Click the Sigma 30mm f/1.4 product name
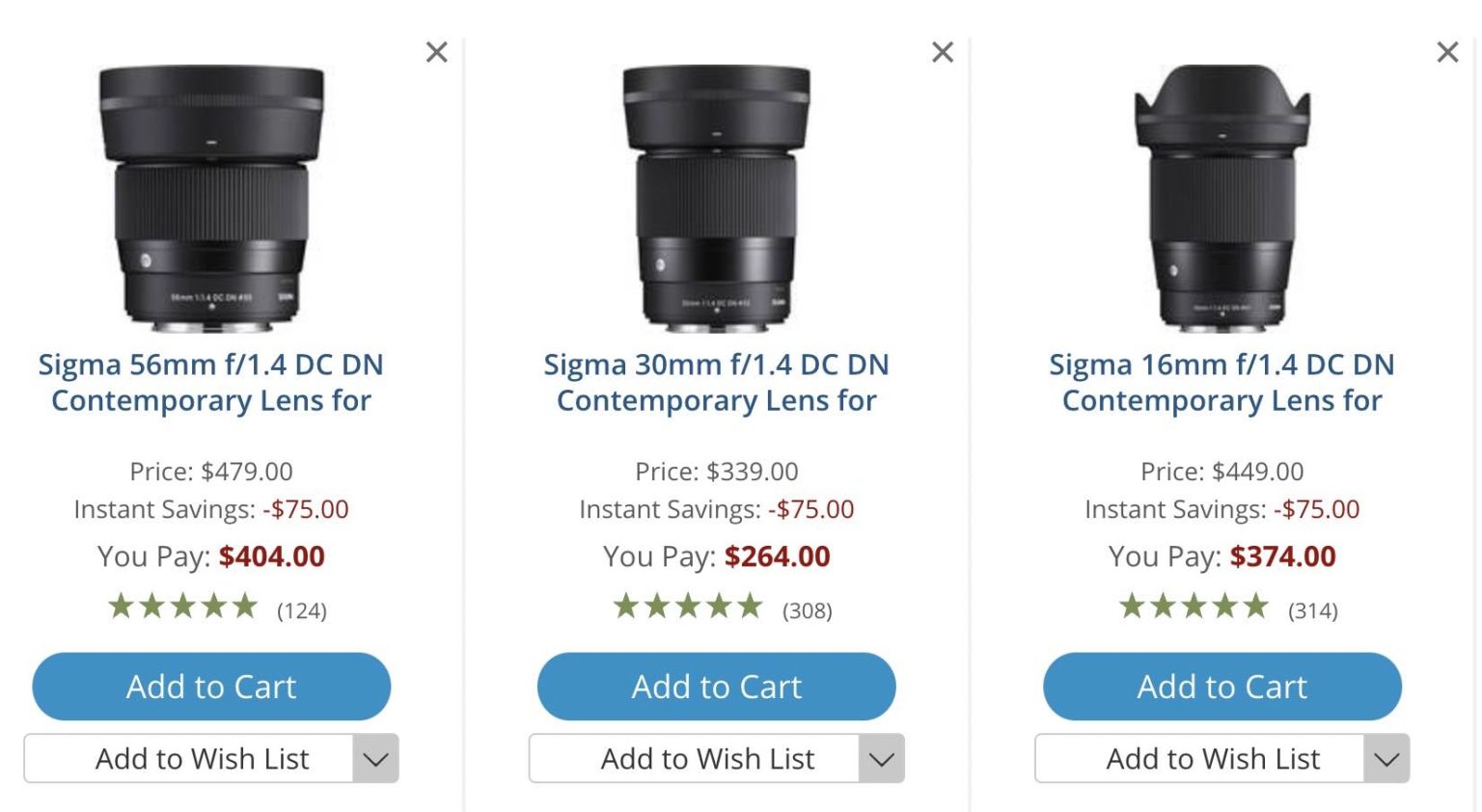 [x=716, y=382]
